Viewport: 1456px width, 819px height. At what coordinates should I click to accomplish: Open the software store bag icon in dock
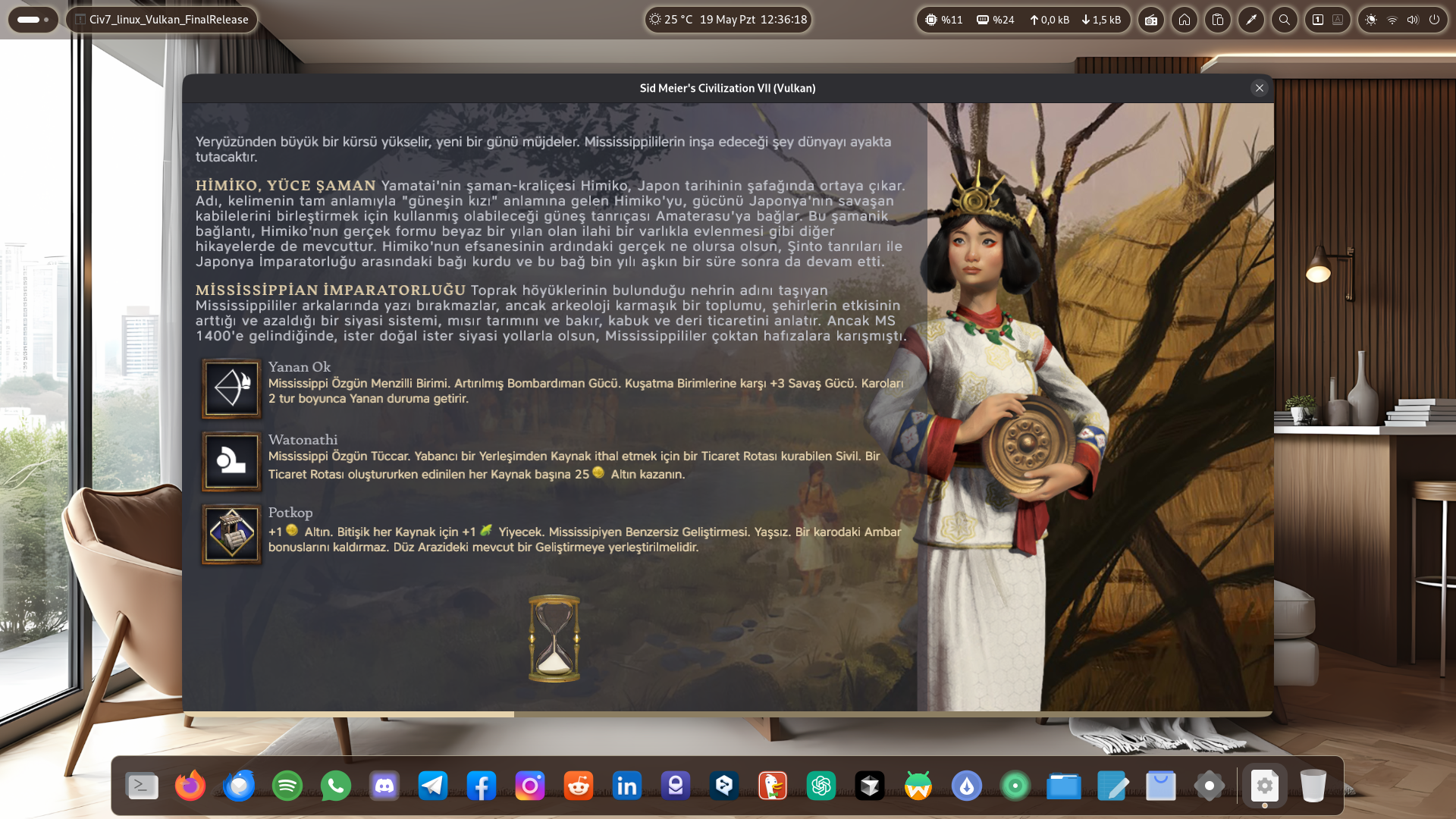[x=1161, y=786]
